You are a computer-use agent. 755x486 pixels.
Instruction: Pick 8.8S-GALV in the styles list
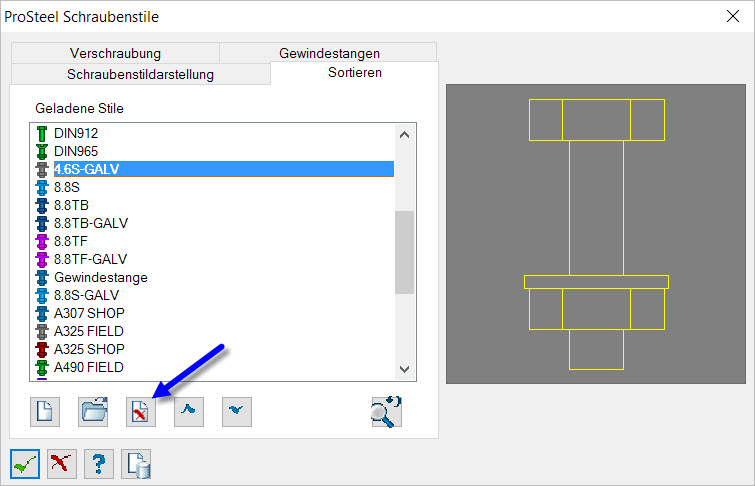click(x=87, y=295)
